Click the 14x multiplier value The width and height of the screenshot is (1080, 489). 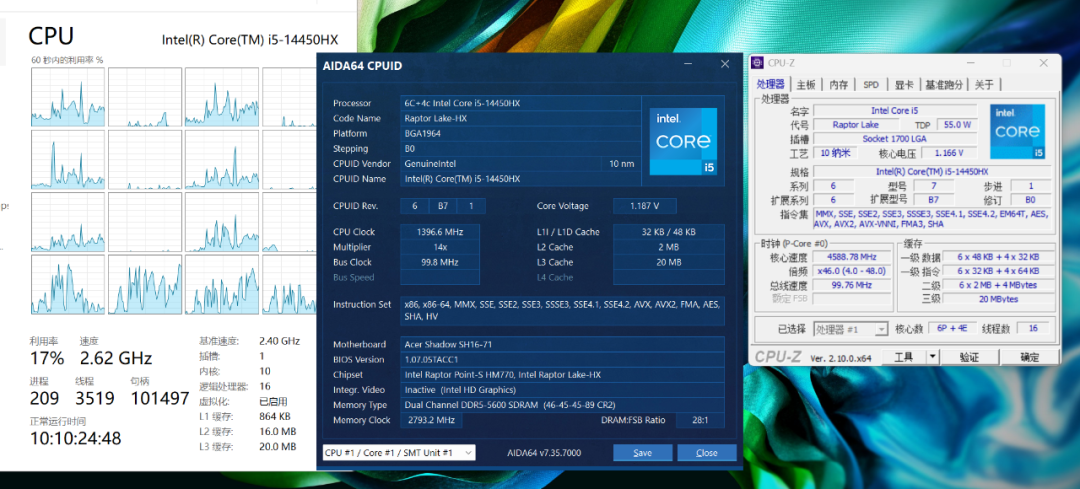(x=439, y=247)
